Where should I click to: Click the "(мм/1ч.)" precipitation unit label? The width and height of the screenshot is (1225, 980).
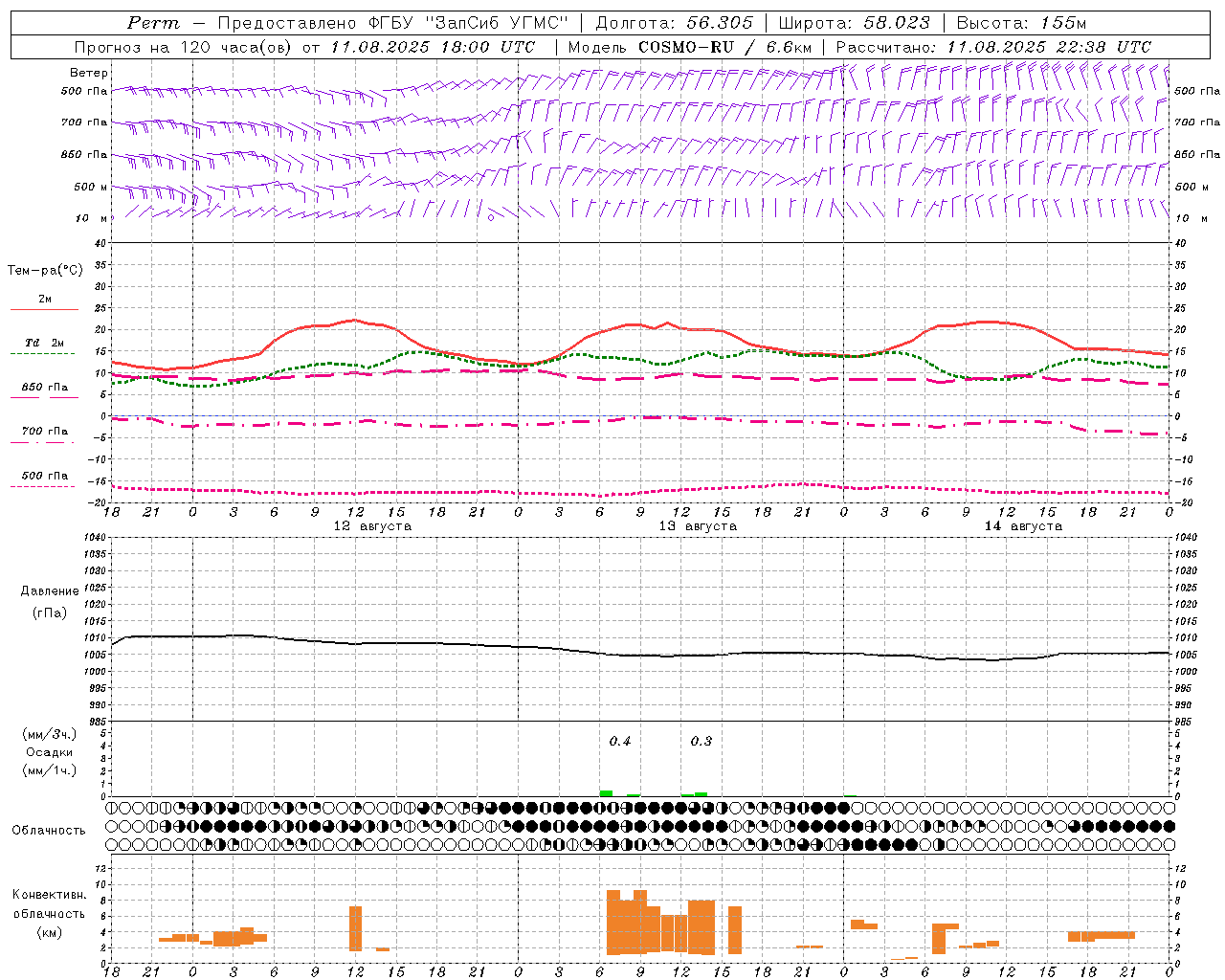[50, 770]
